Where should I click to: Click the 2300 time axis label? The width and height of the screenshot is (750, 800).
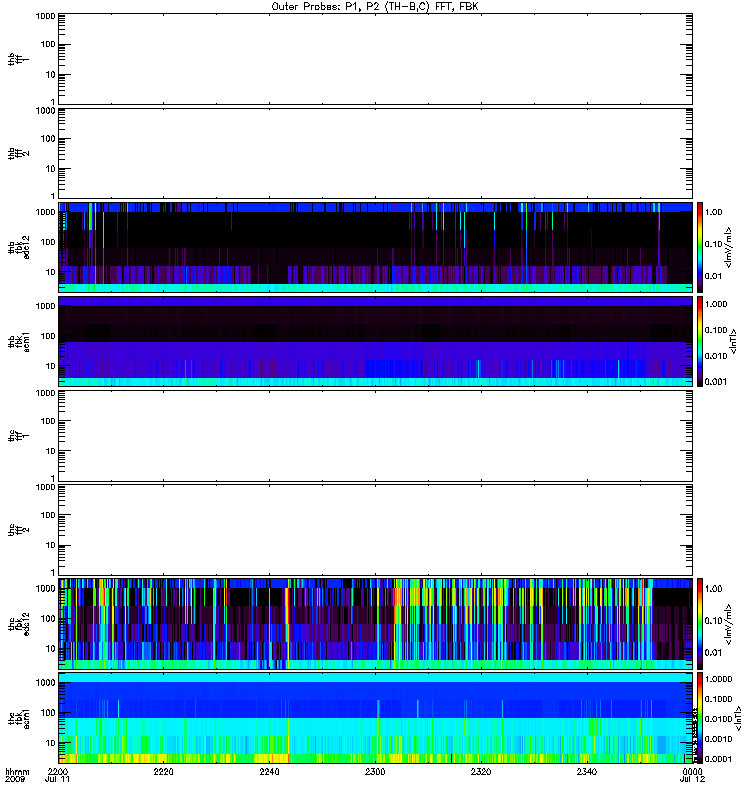tap(375, 772)
